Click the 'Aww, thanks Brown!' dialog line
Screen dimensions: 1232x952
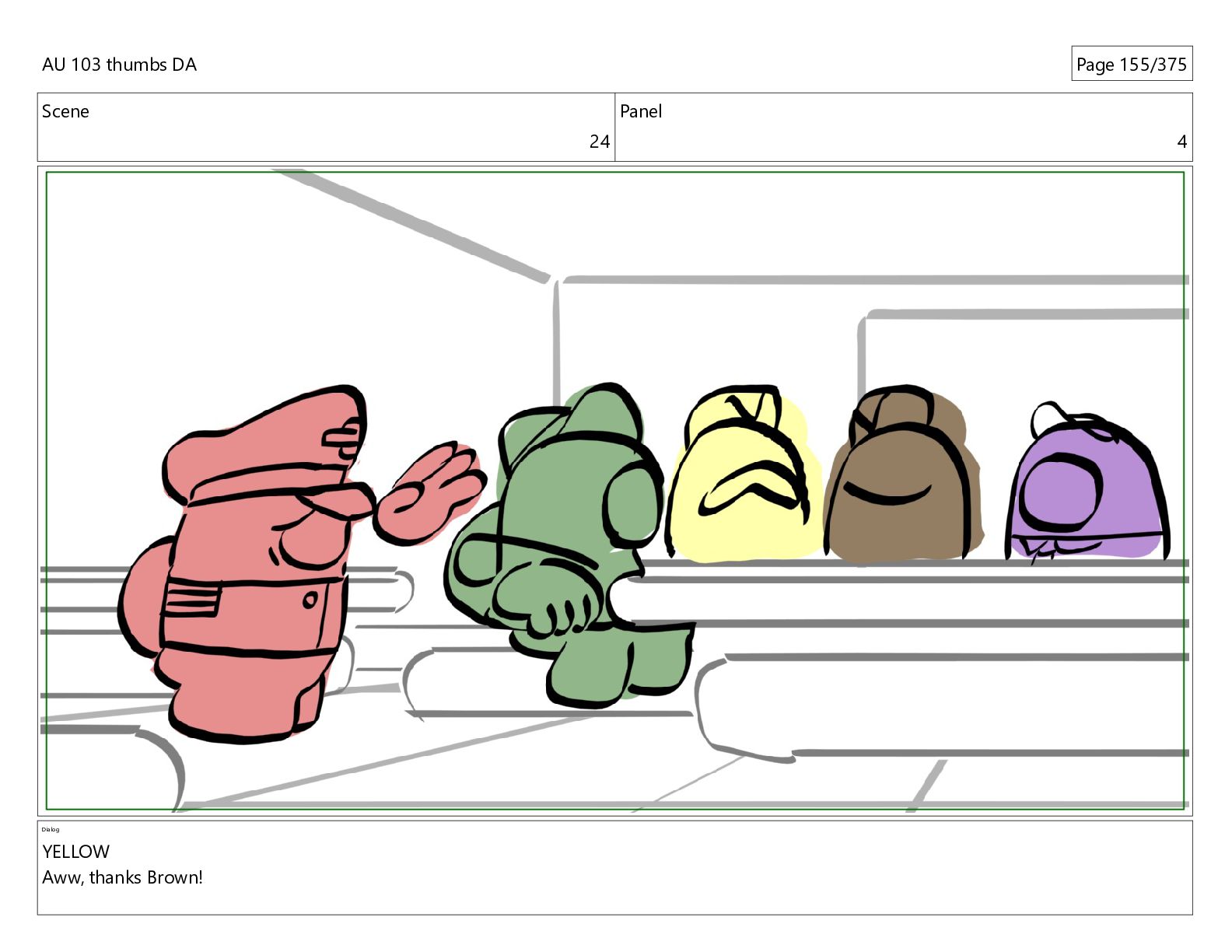pyautogui.click(x=122, y=877)
